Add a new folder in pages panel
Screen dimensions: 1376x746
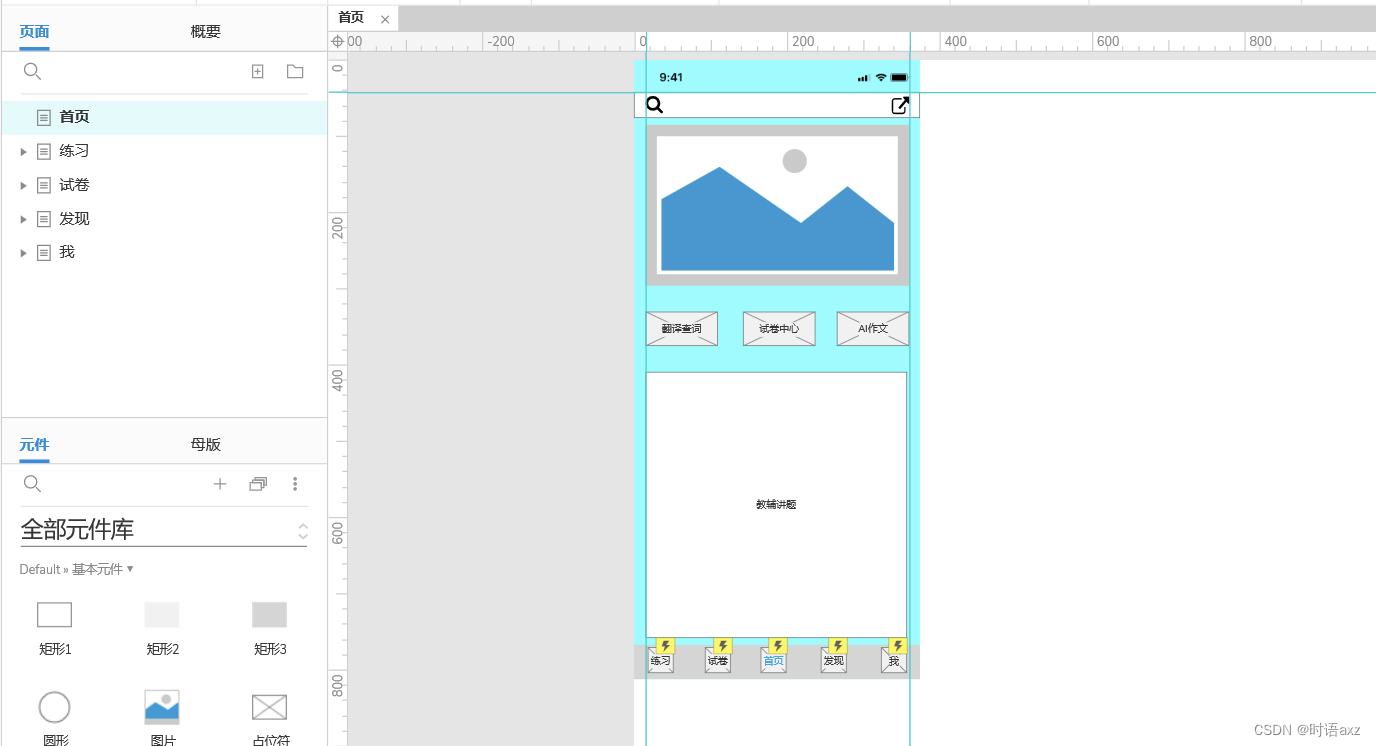[295, 71]
